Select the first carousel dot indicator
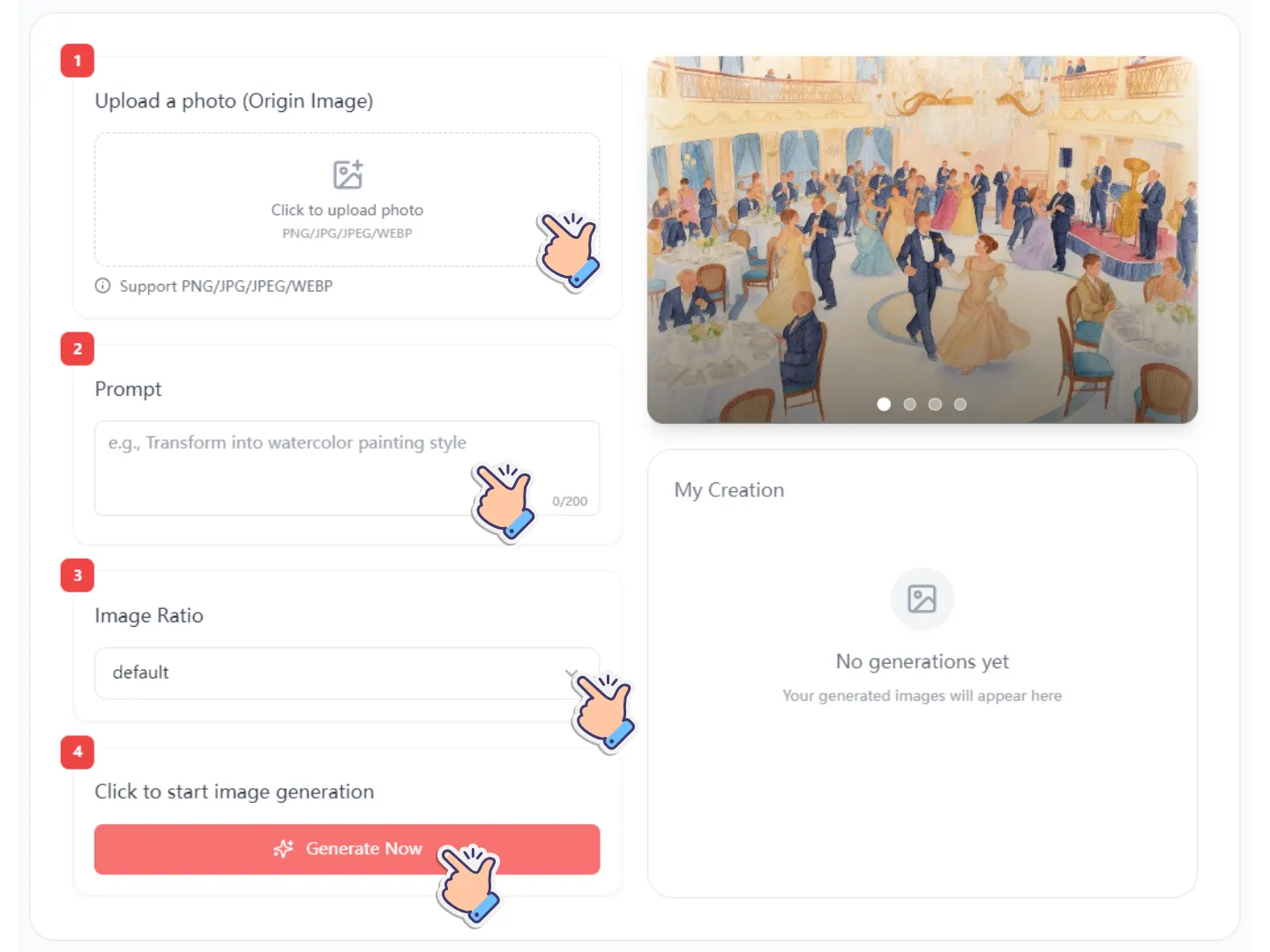Image resolution: width=1270 pixels, height=952 pixels. (884, 405)
